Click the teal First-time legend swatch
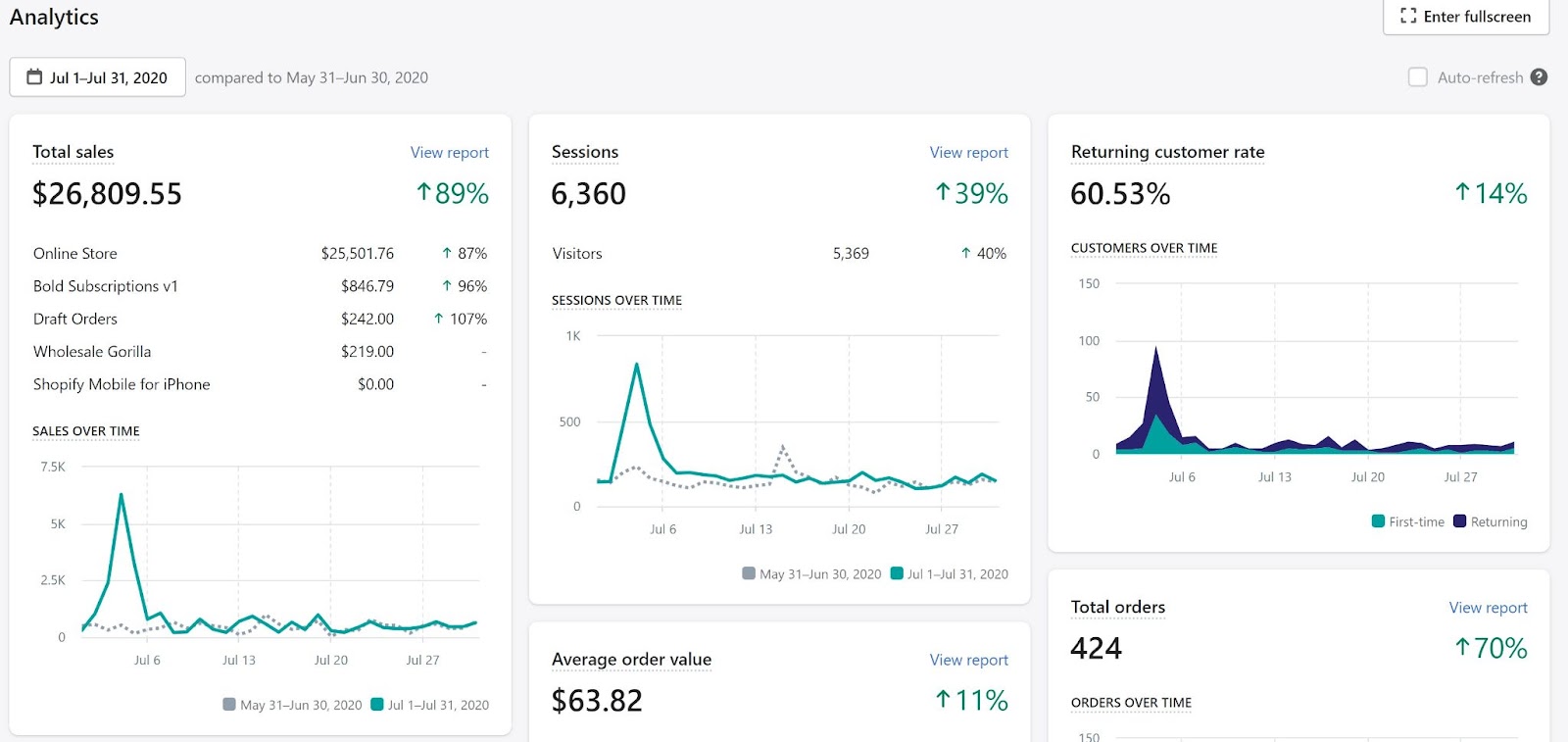 pos(1378,521)
